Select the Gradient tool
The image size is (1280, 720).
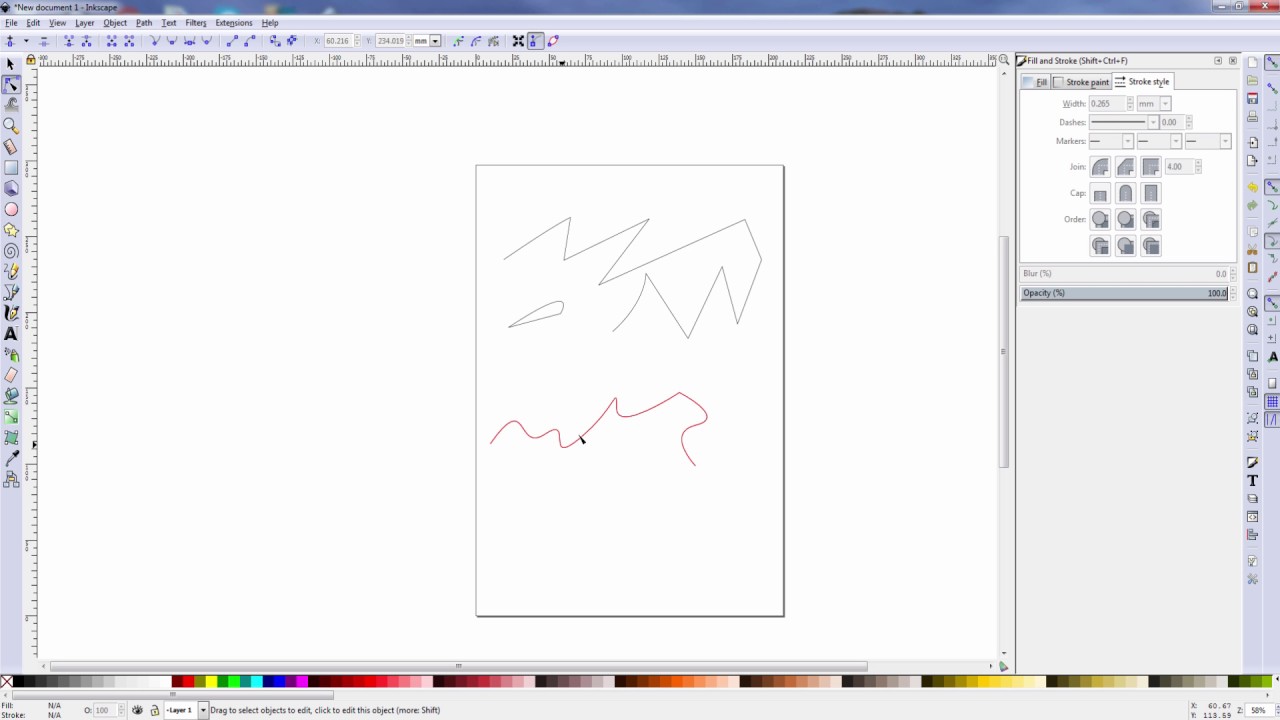(x=11, y=417)
